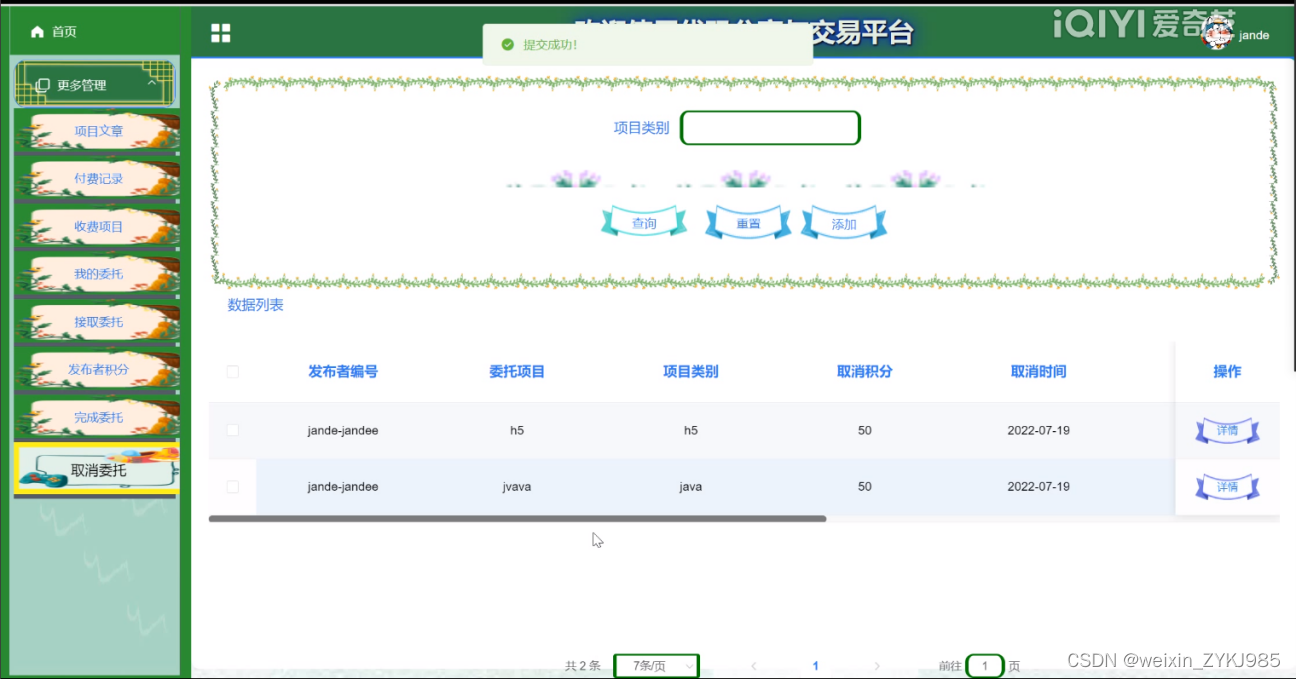Collapse the 更多管理 menu chevron
The width and height of the screenshot is (1296, 679).
pos(152,84)
